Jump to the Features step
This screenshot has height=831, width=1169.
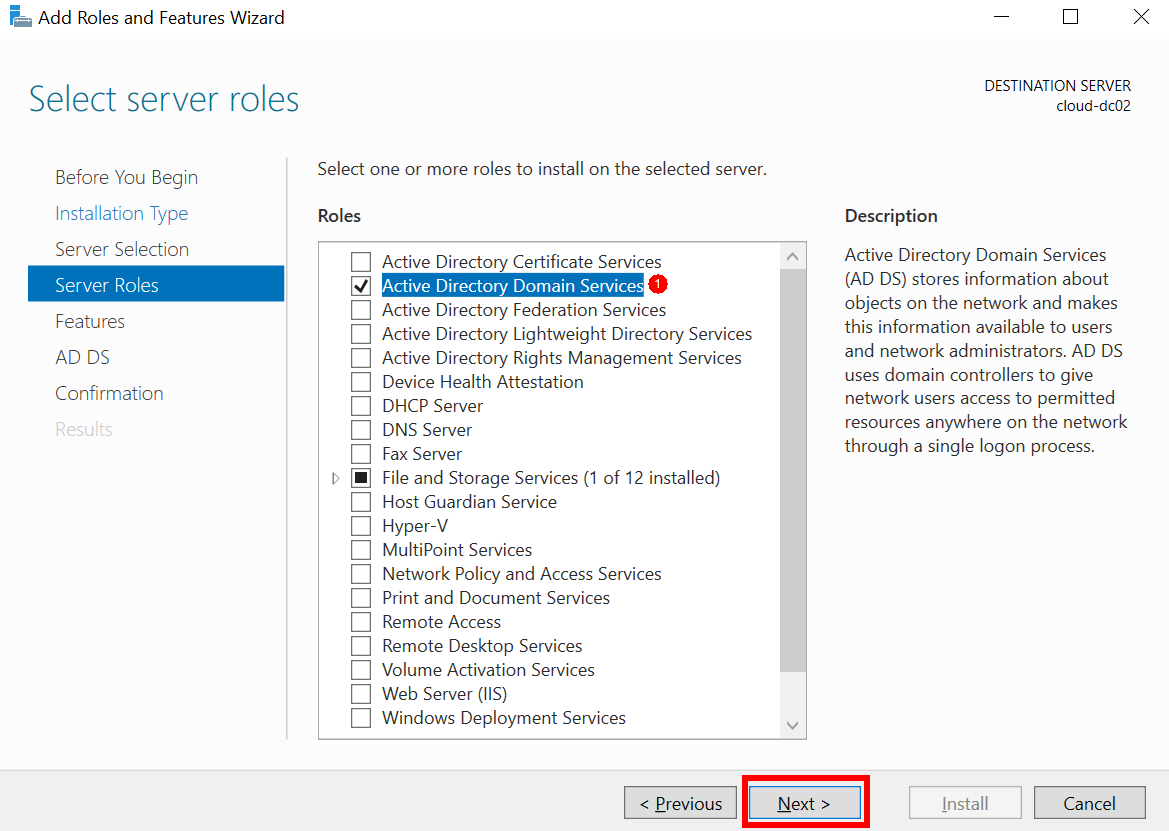tap(89, 321)
